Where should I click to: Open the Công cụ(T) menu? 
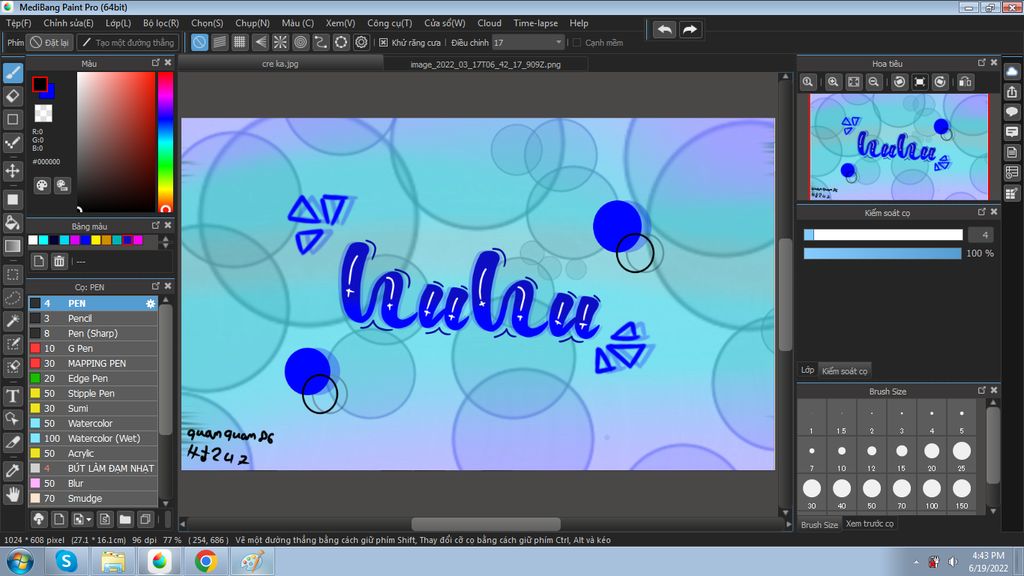pos(389,23)
